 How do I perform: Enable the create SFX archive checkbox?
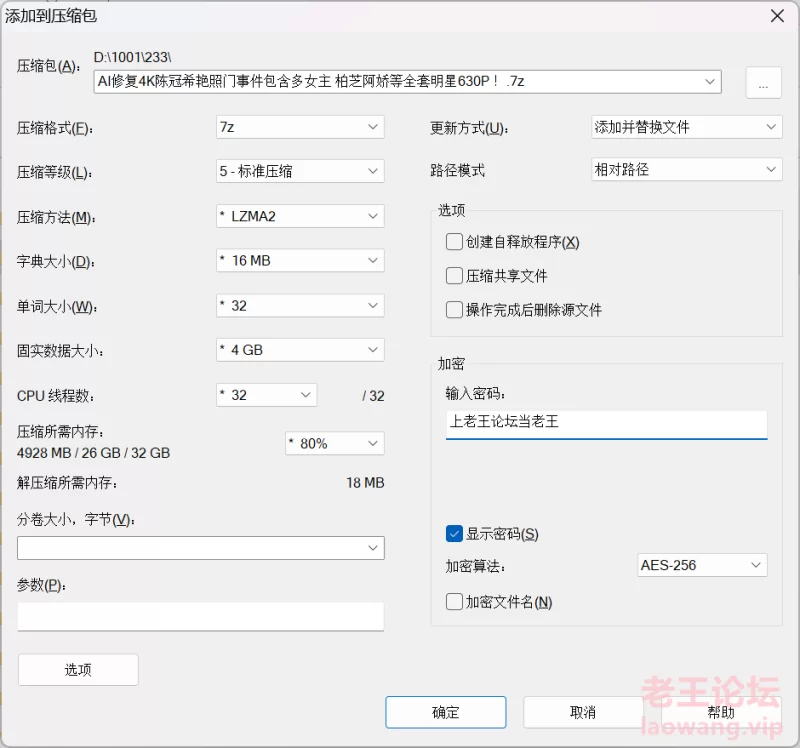pos(455,242)
